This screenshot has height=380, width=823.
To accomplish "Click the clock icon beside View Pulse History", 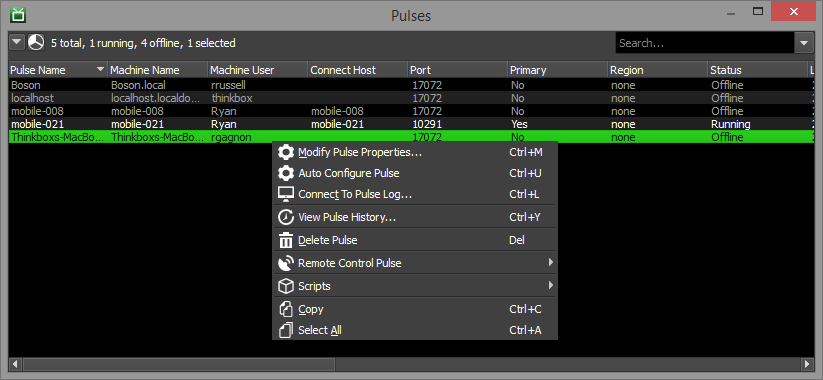I will click(x=286, y=217).
